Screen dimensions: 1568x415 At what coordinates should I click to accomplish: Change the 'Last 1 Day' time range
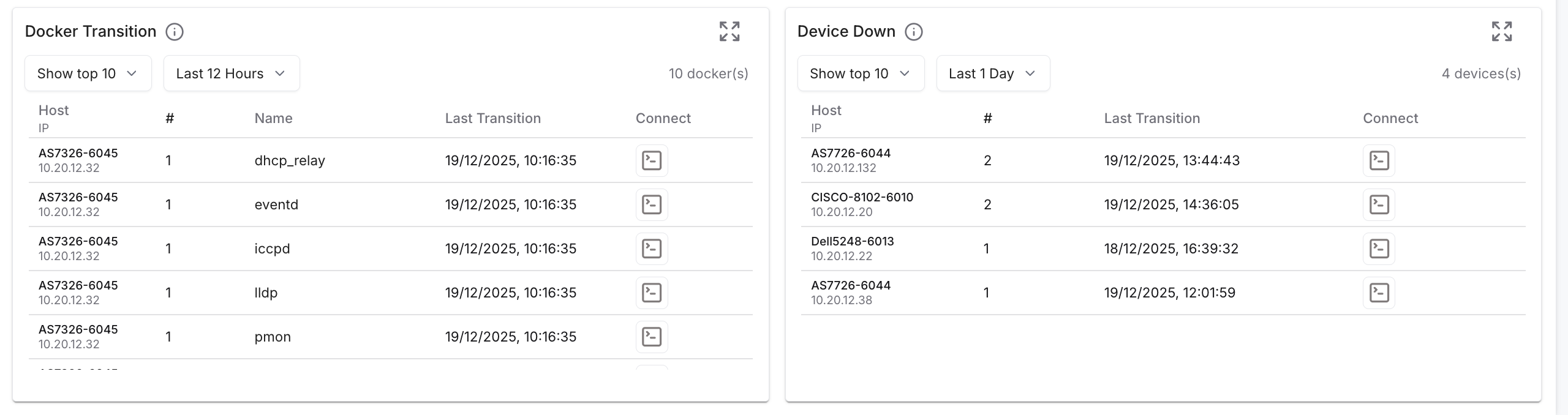tap(992, 73)
